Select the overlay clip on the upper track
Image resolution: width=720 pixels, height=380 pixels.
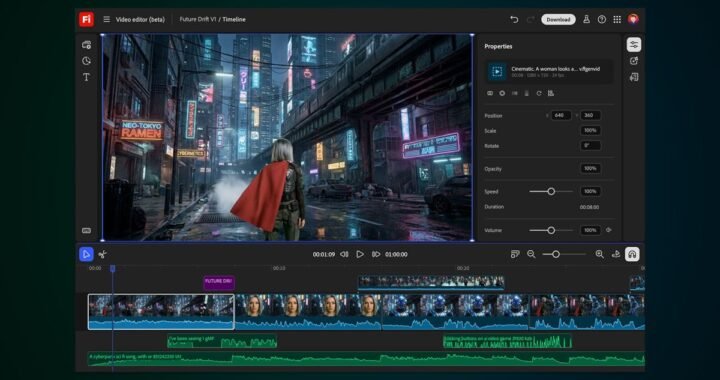(x=431, y=283)
